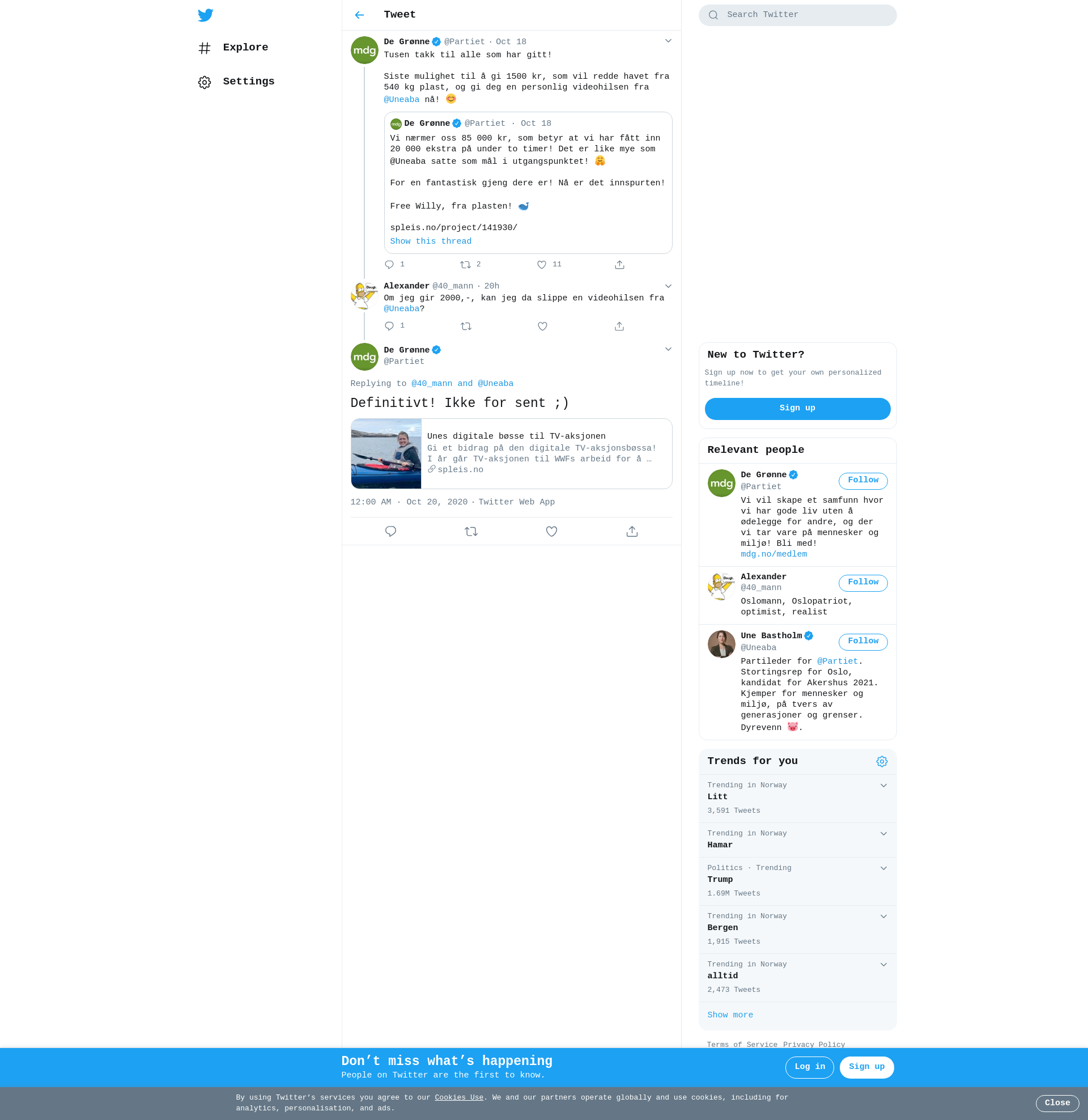Open Alexander's avatar in Relevant people

tap(721, 586)
